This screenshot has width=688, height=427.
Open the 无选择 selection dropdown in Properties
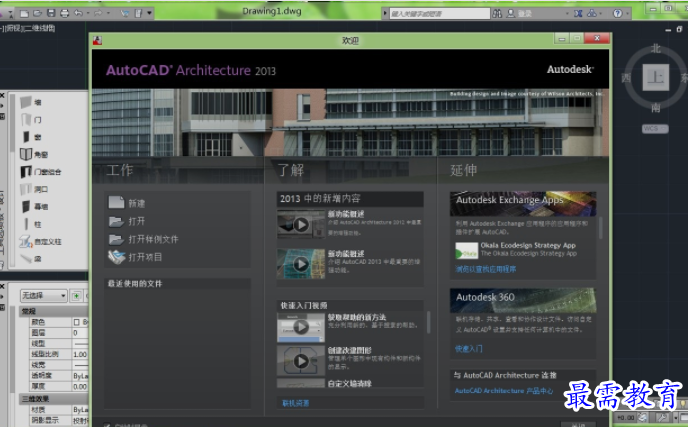click(43, 296)
